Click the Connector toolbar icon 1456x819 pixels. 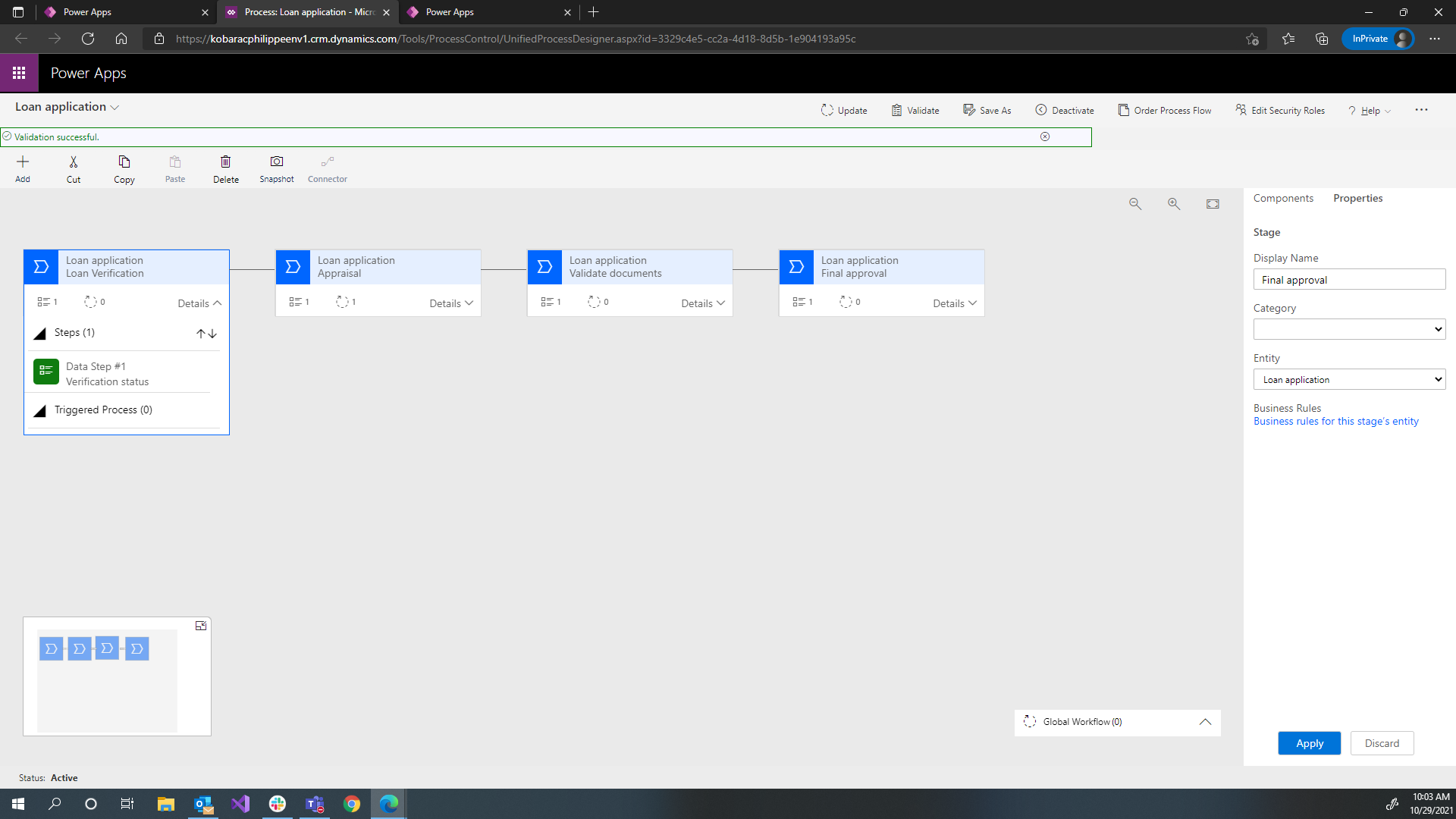pos(328,168)
